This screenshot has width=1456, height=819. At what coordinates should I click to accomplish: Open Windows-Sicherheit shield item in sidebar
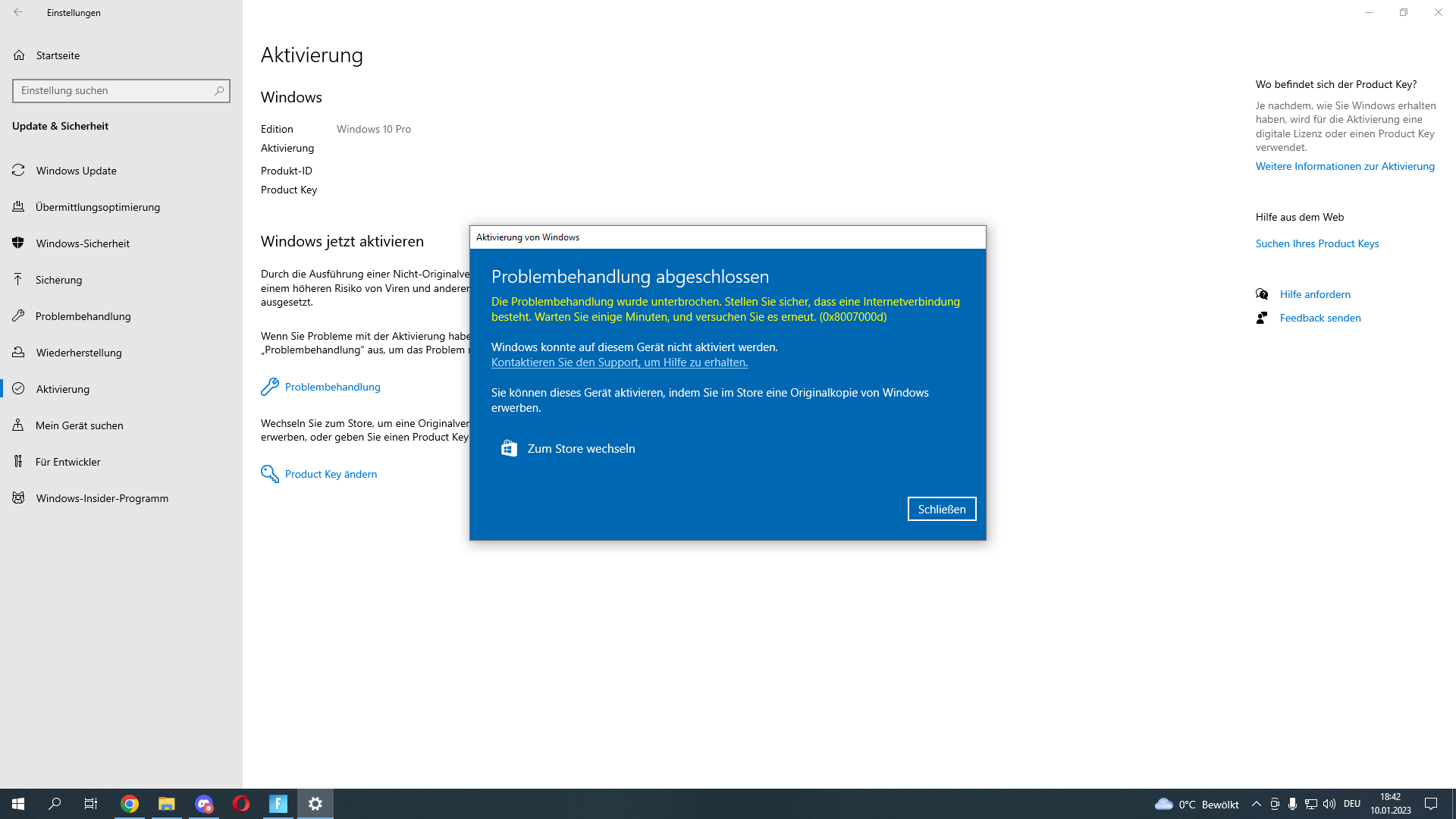pos(83,243)
